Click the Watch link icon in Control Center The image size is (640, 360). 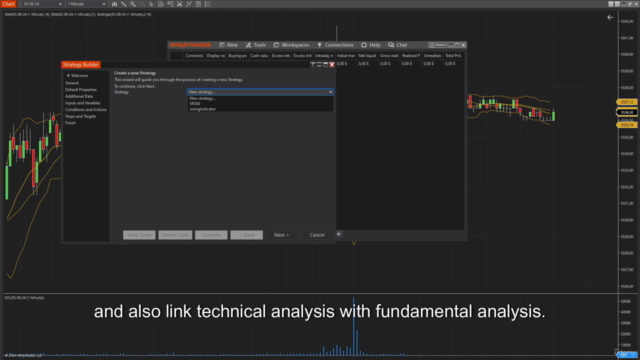click(x=438, y=45)
